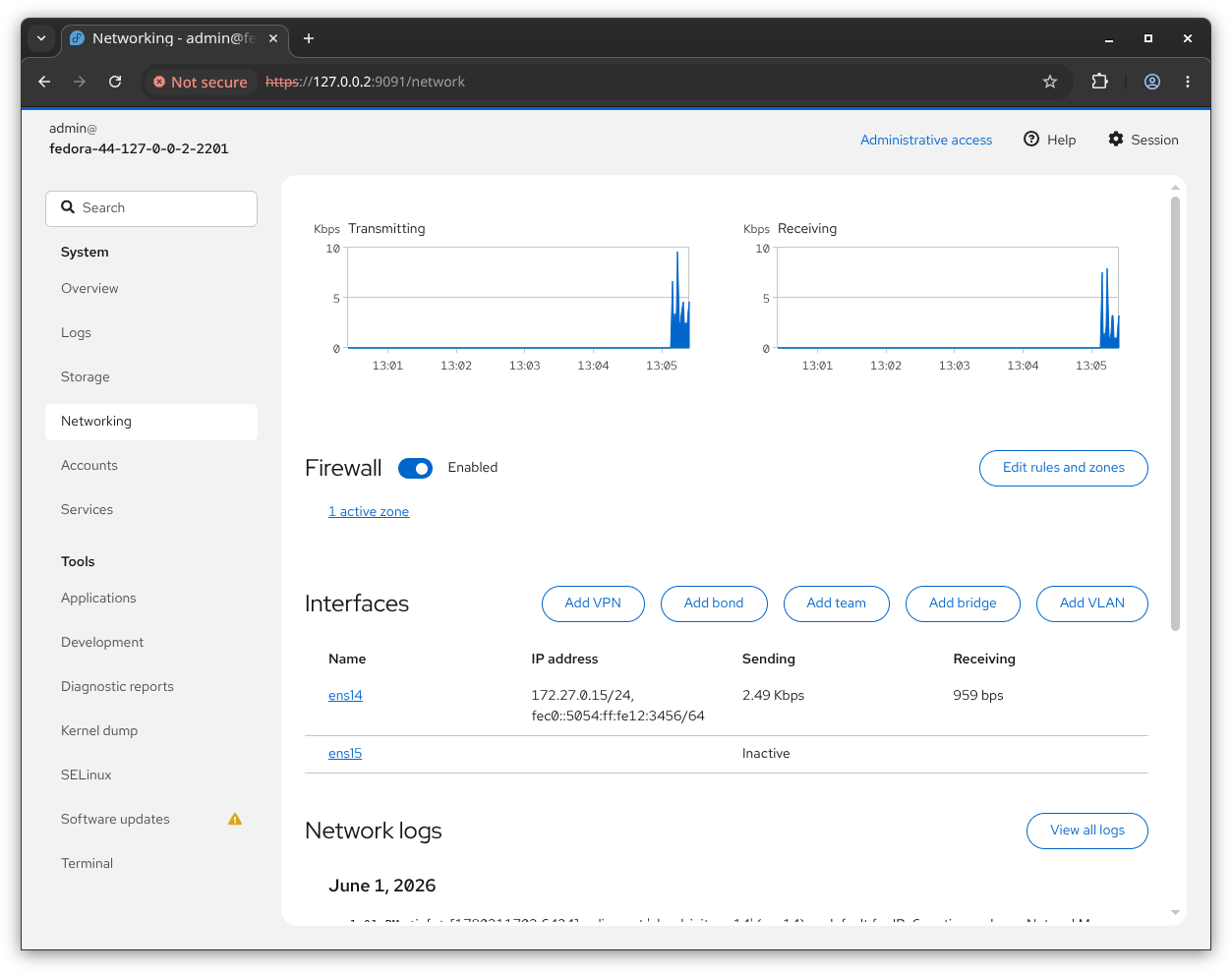Click the View all logs button
The width and height of the screenshot is (1232, 974).
[x=1087, y=831]
